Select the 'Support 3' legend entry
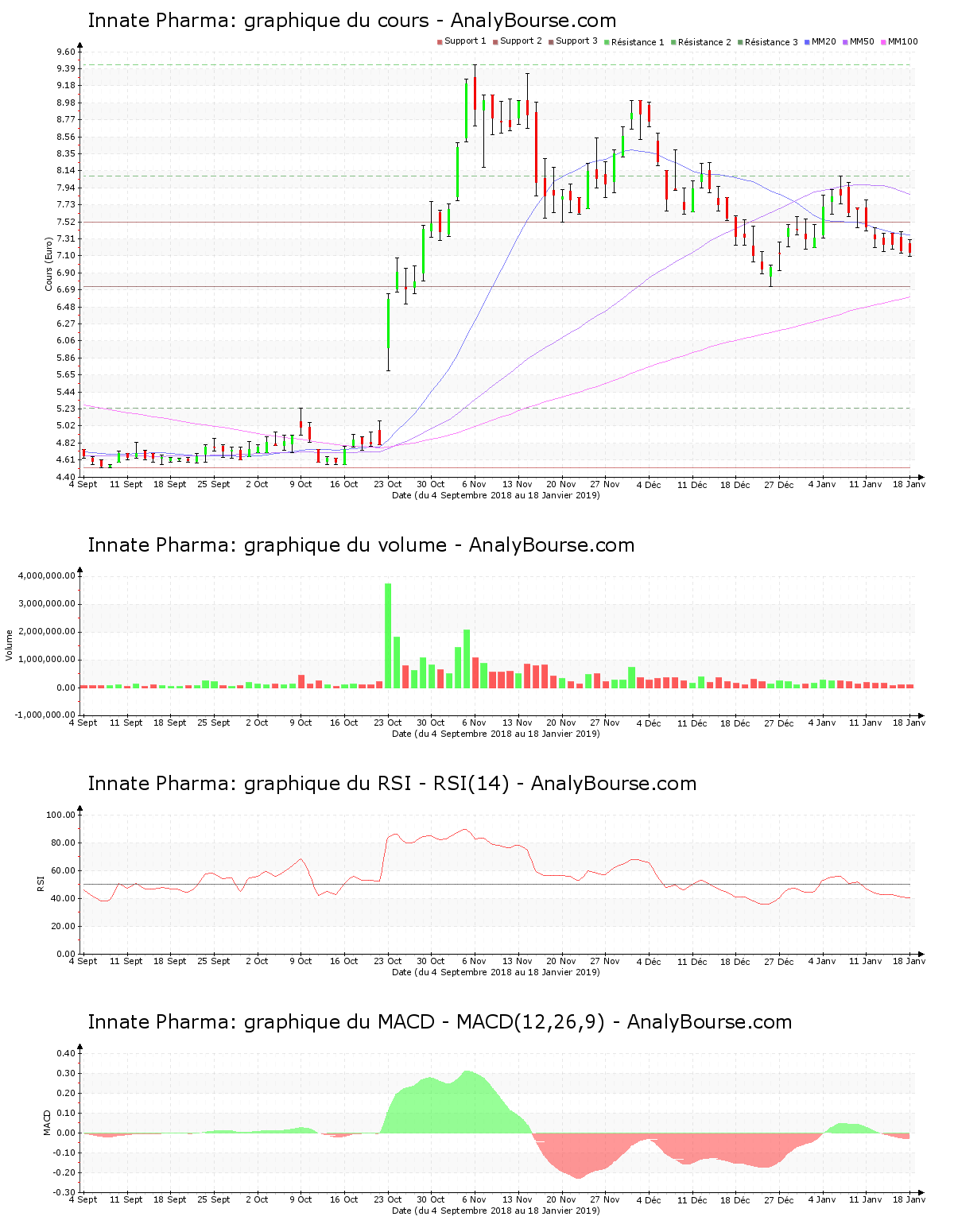The image size is (954, 1232). tap(572, 41)
